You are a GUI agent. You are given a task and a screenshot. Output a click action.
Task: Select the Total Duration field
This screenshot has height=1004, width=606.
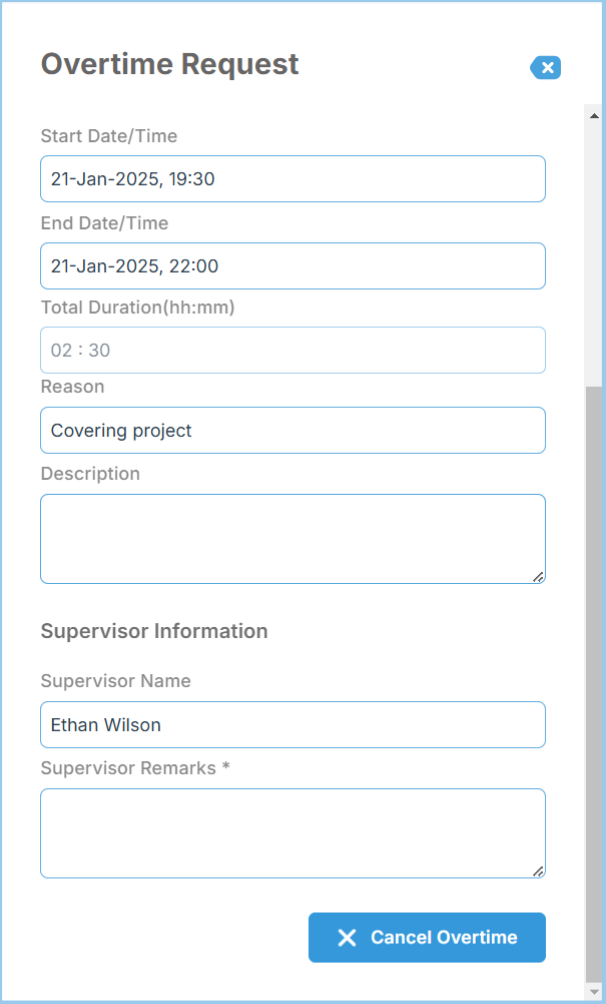pos(293,350)
